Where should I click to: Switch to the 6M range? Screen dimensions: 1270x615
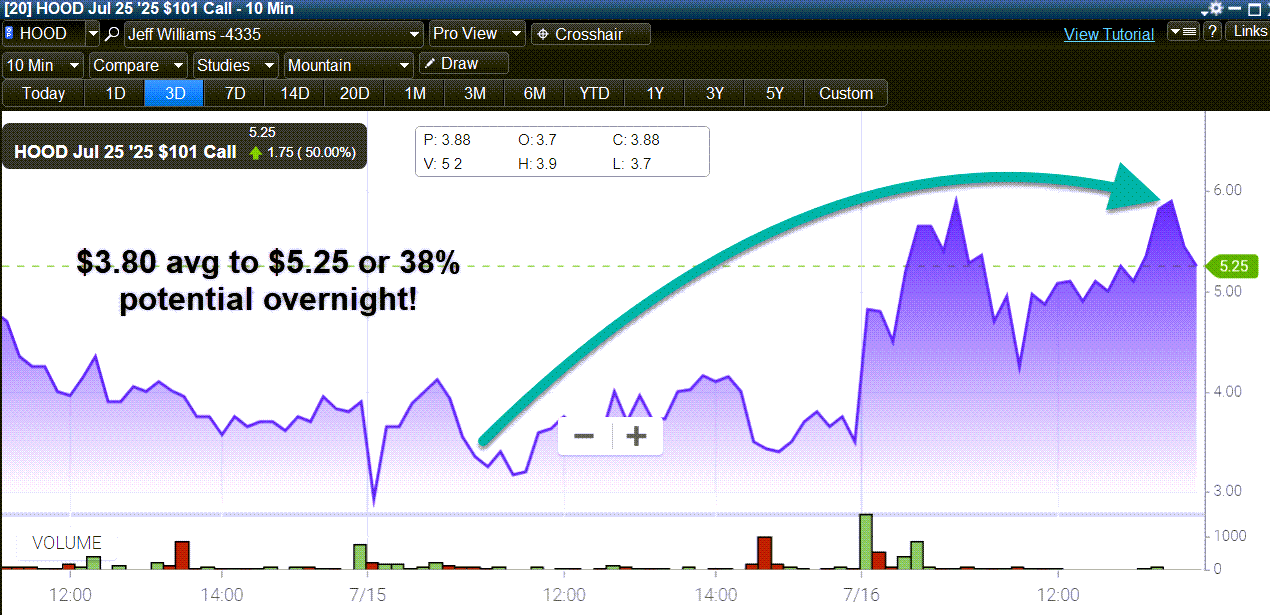click(535, 94)
